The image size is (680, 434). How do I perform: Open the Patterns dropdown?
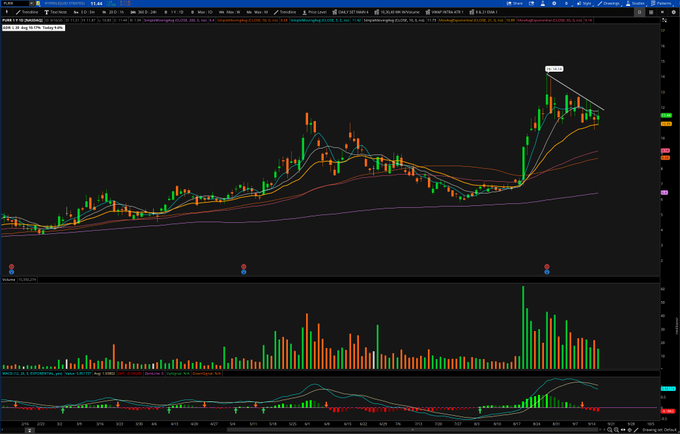coord(661,3)
